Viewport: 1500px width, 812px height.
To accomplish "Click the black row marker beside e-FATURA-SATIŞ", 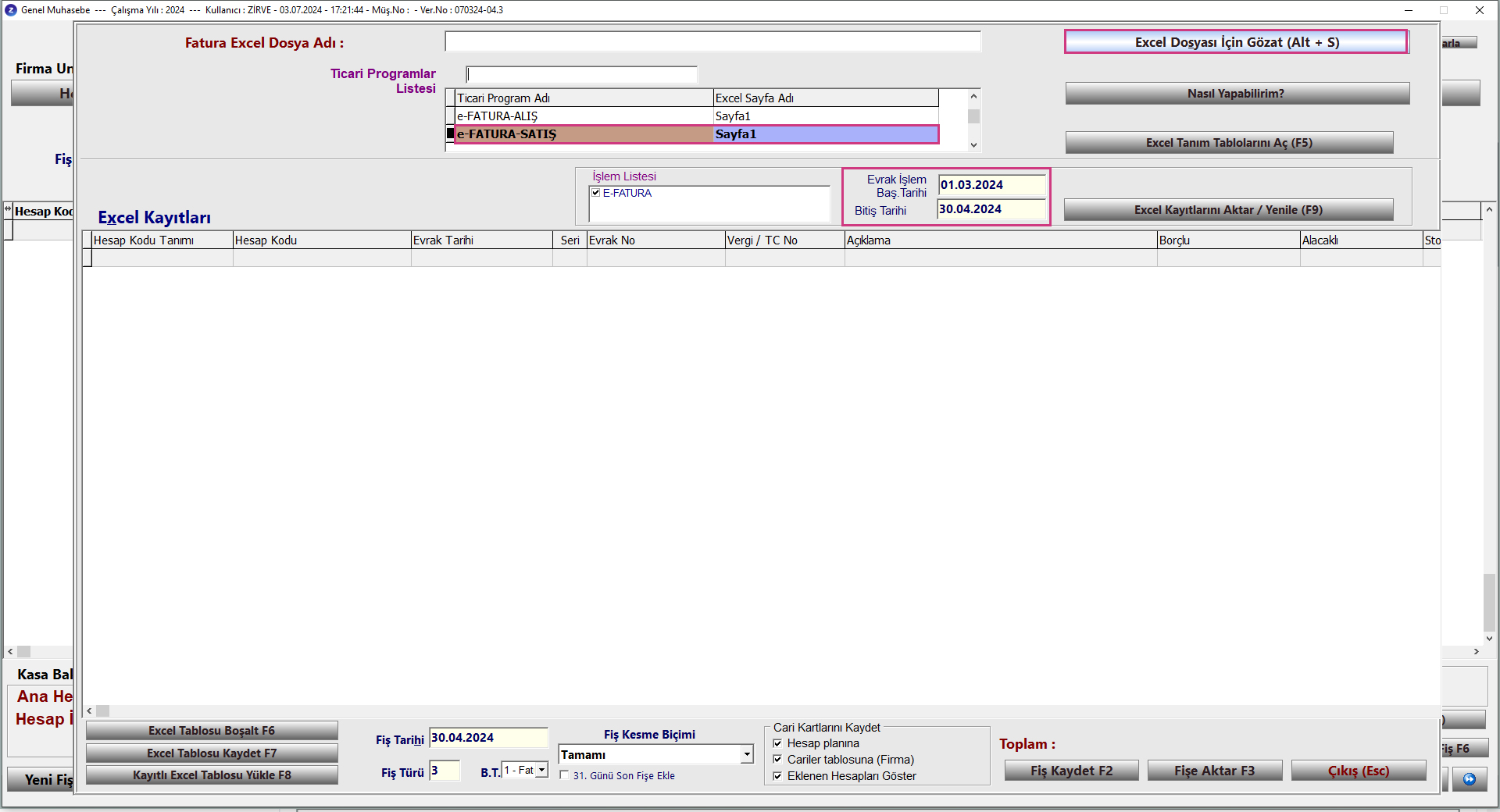I will [450, 134].
